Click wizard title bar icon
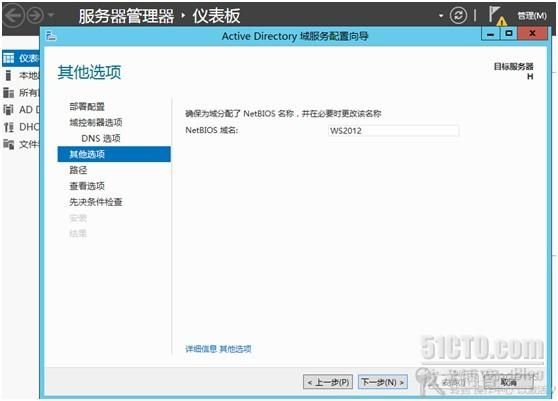Screen dimensions: 558x401 point(51,36)
